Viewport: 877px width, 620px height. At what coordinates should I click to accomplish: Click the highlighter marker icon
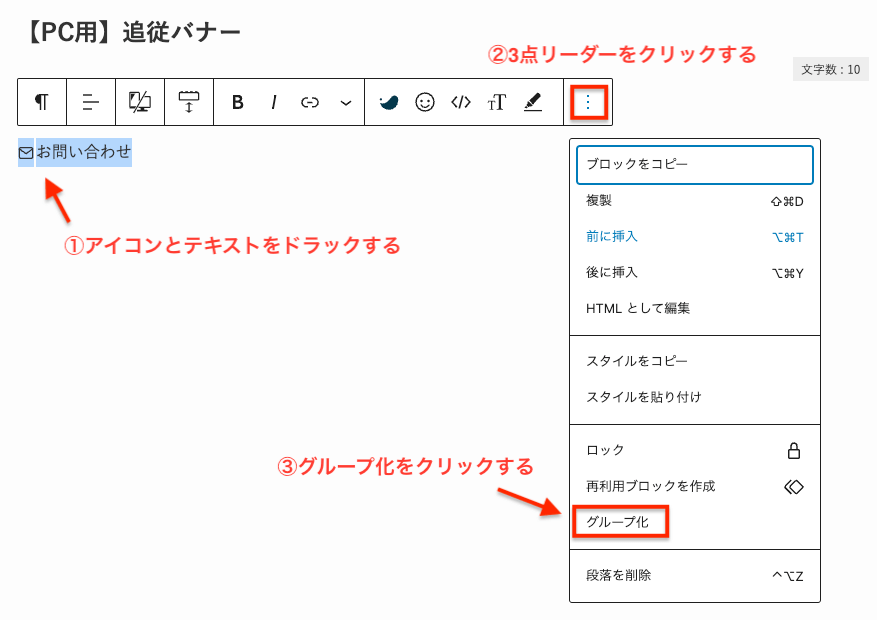pyautogui.click(x=533, y=102)
